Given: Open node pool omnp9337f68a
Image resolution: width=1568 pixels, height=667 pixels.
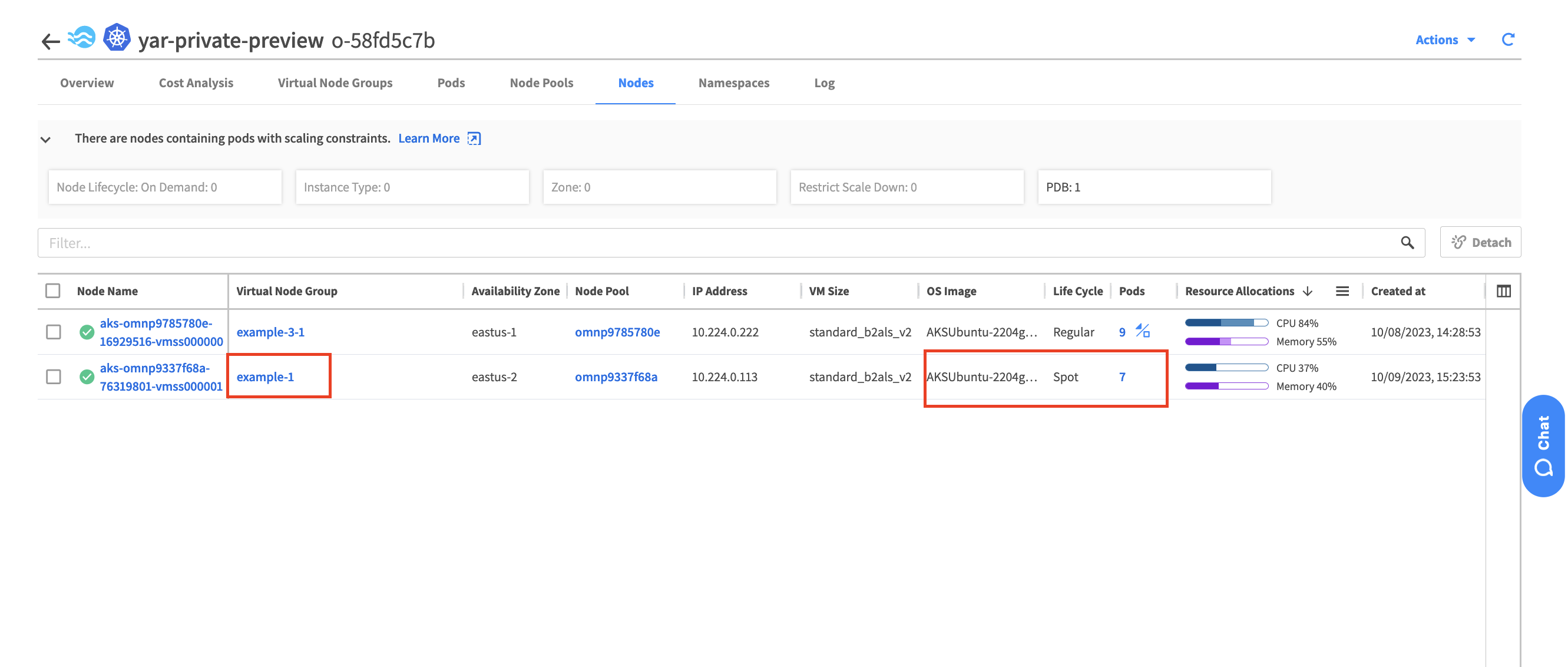Looking at the screenshot, I should tap(616, 377).
